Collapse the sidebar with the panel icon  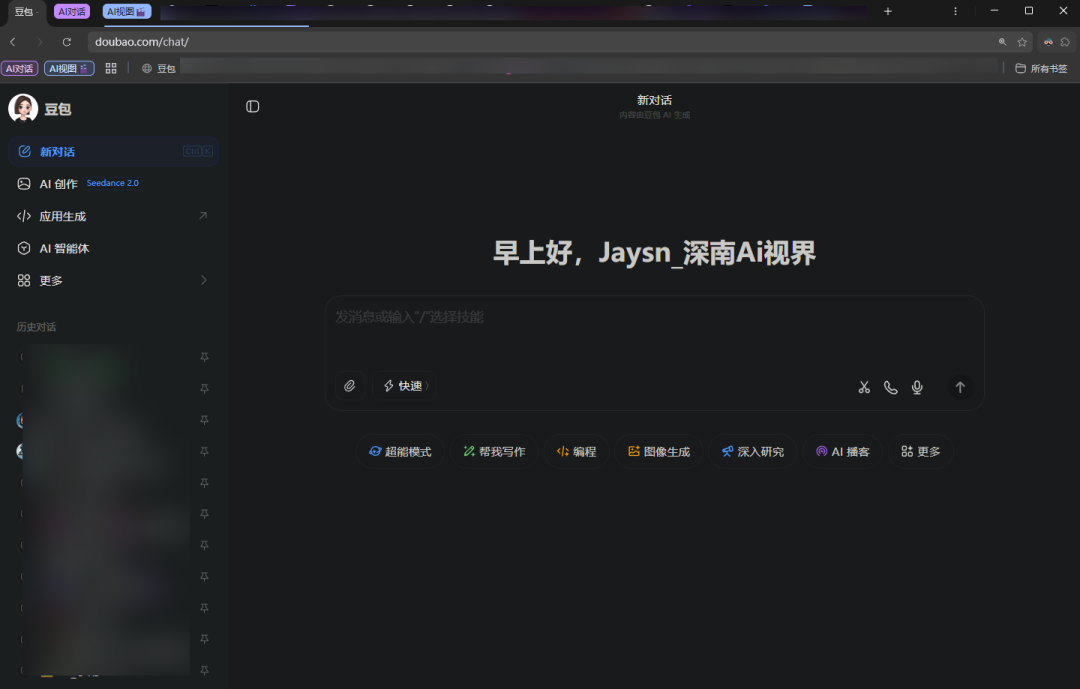pos(252,105)
